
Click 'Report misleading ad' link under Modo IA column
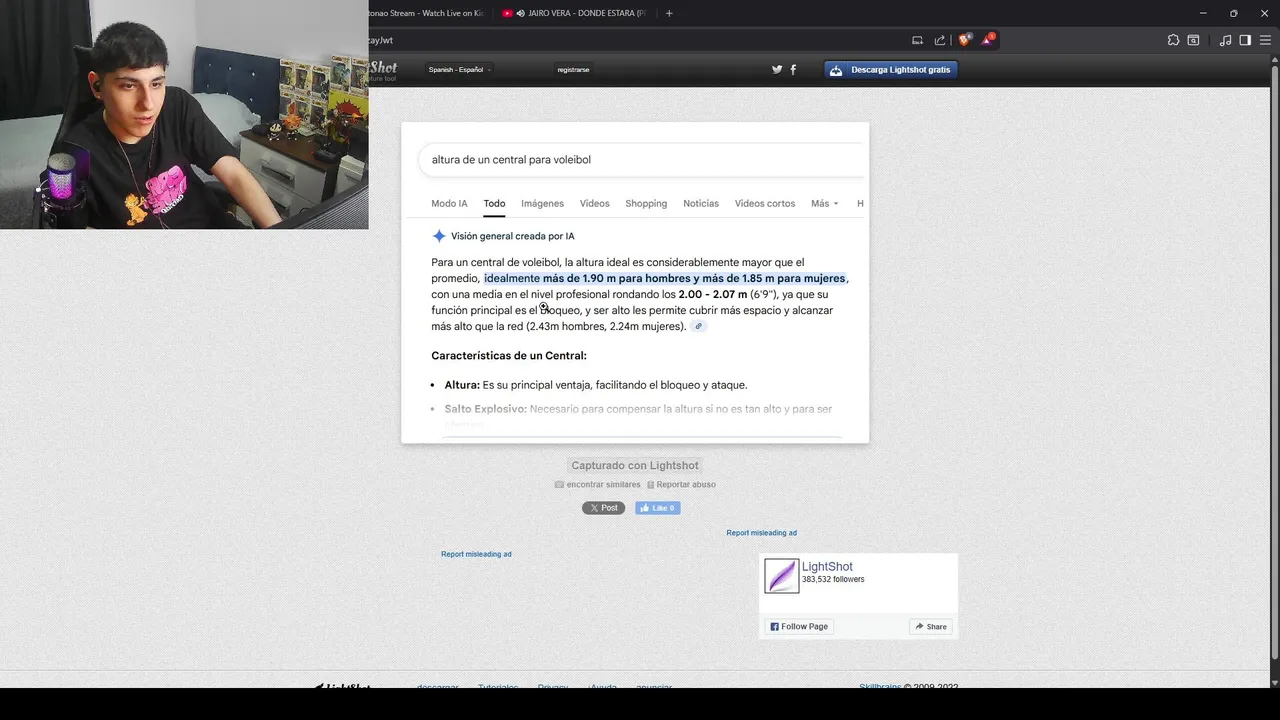click(x=476, y=554)
